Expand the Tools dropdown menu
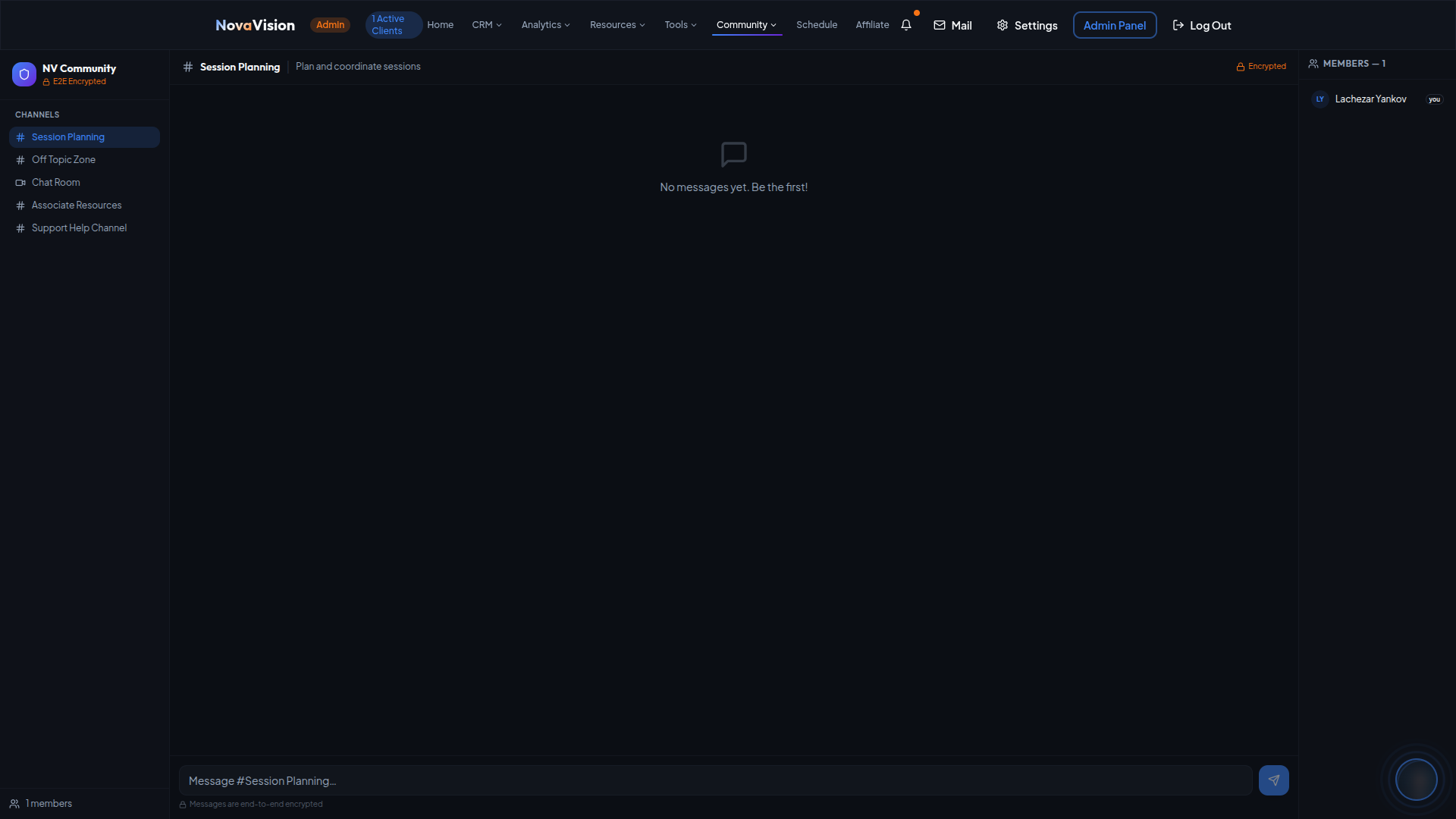Viewport: 1456px width, 819px height. 680,25
